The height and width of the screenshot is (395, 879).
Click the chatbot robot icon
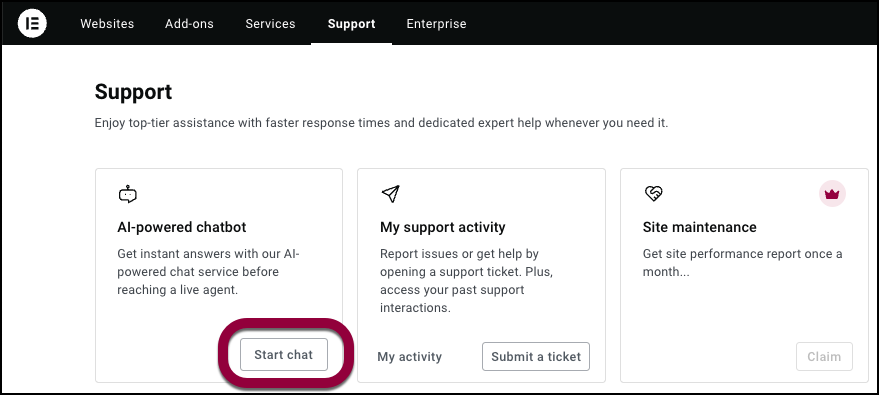(x=128, y=194)
